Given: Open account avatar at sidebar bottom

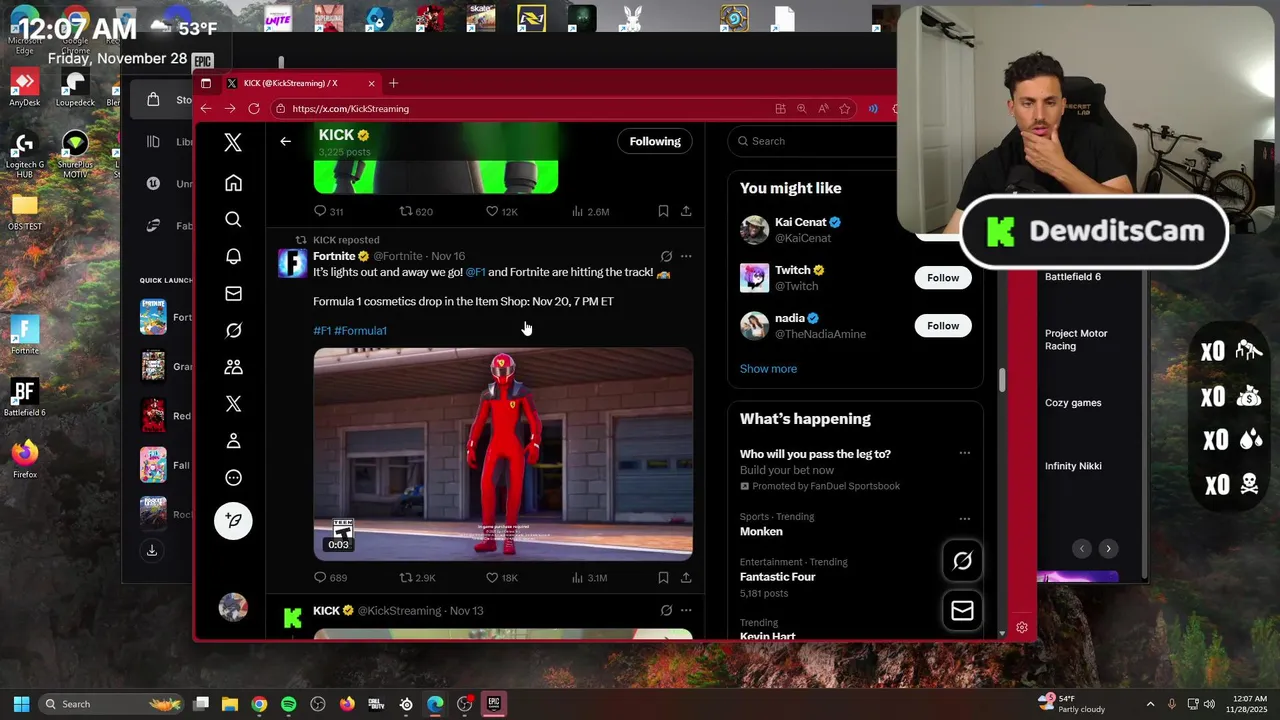Looking at the screenshot, I should pyautogui.click(x=233, y=607).
